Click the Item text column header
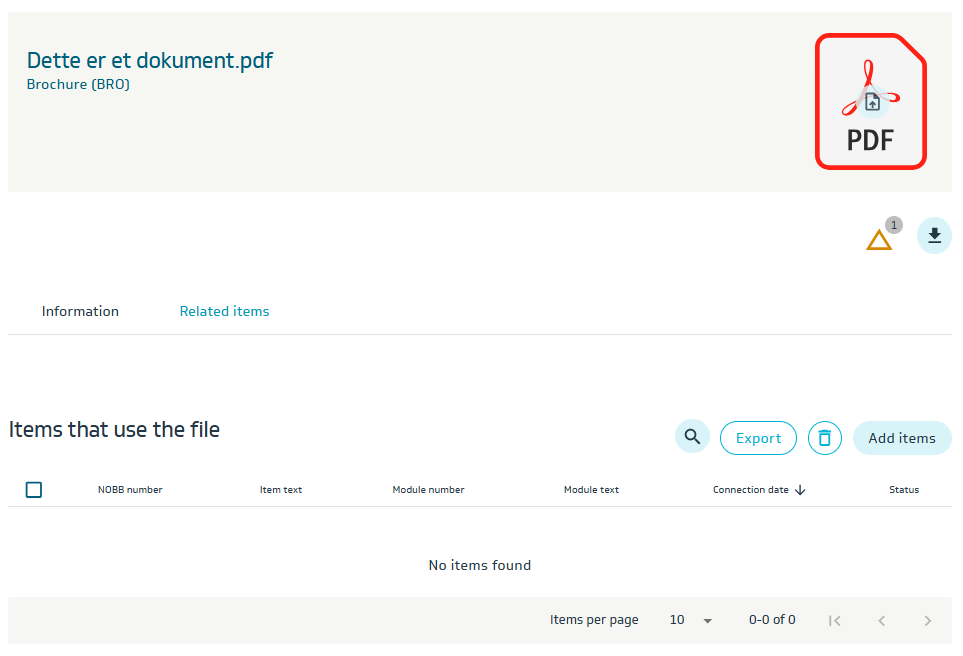This screenshot has width=963, height=656. 281,490
